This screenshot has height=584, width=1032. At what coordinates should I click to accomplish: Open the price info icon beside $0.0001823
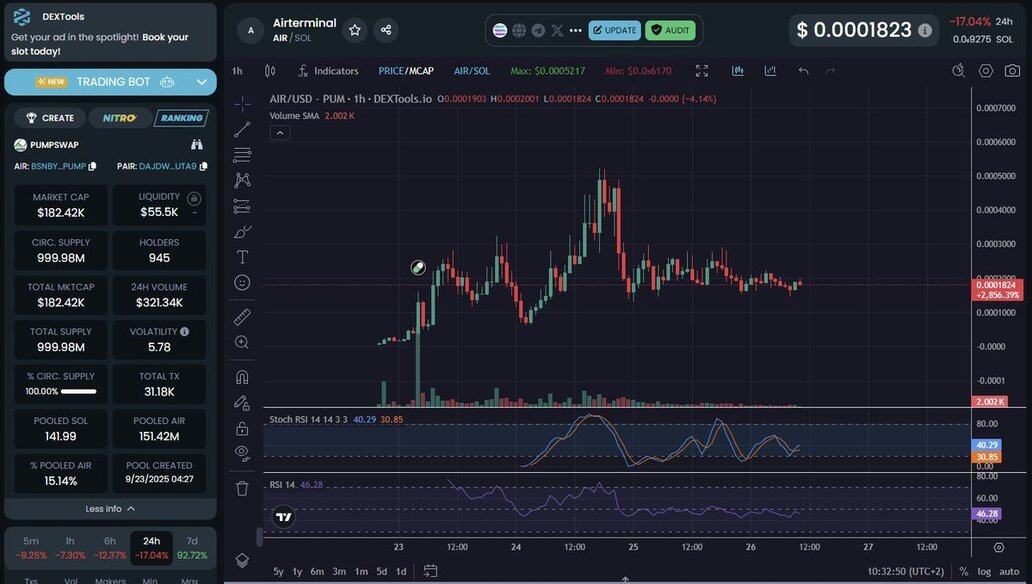(925, 30)
